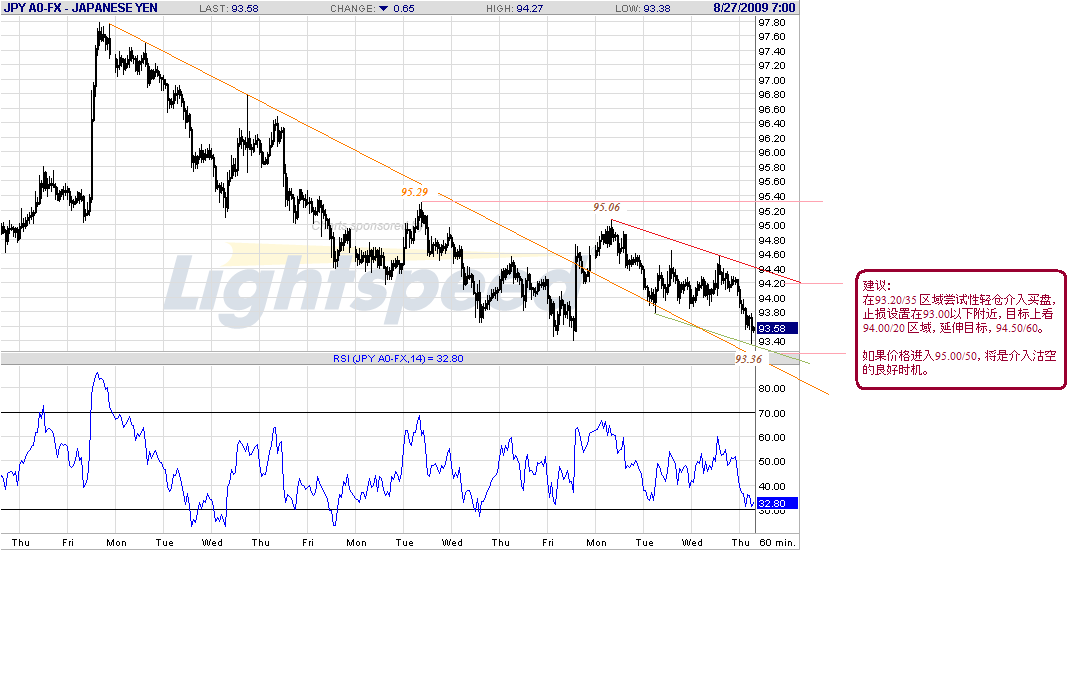Screen dimensions: 1089x698
Task: Click the 93.80 price axis label
Action: tap(772, 313)
